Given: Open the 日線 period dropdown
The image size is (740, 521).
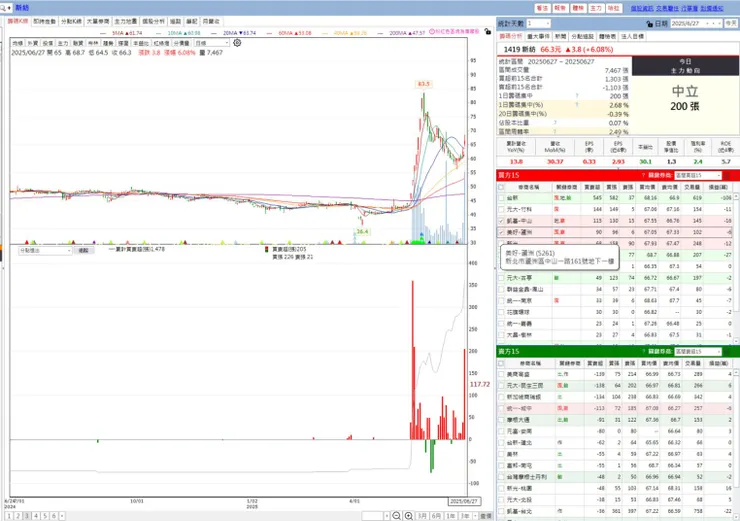Looking at the screenshot, I should (x=212, y=43).
